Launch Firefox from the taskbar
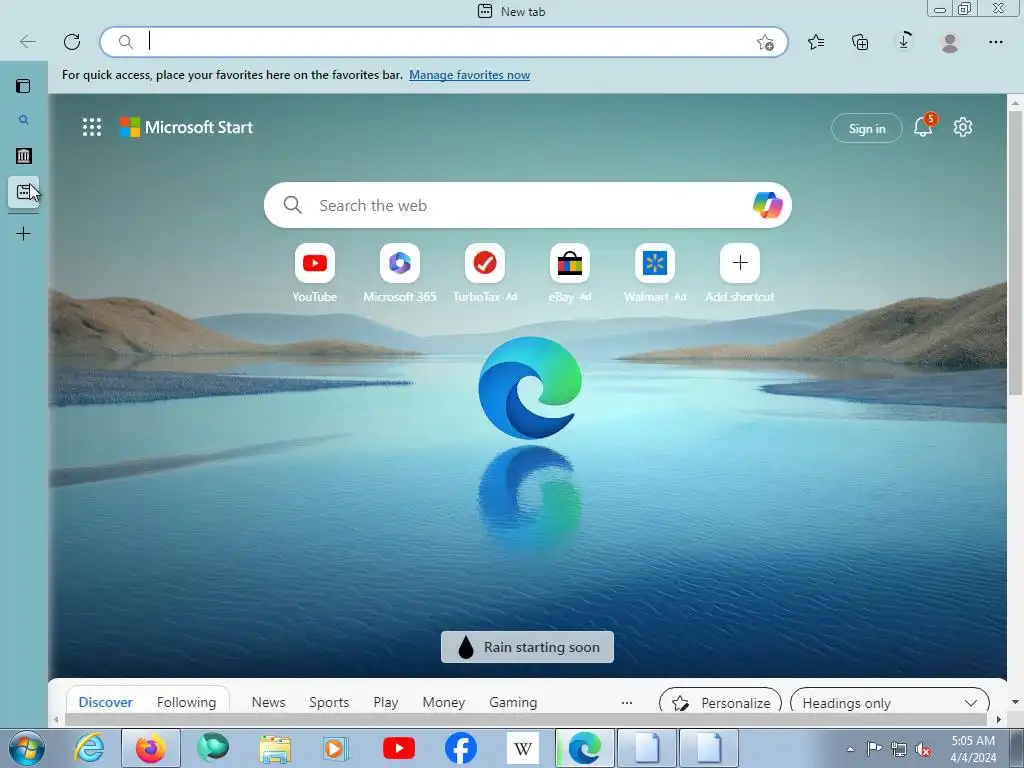The image size is (1024, 768). point(151,748)
